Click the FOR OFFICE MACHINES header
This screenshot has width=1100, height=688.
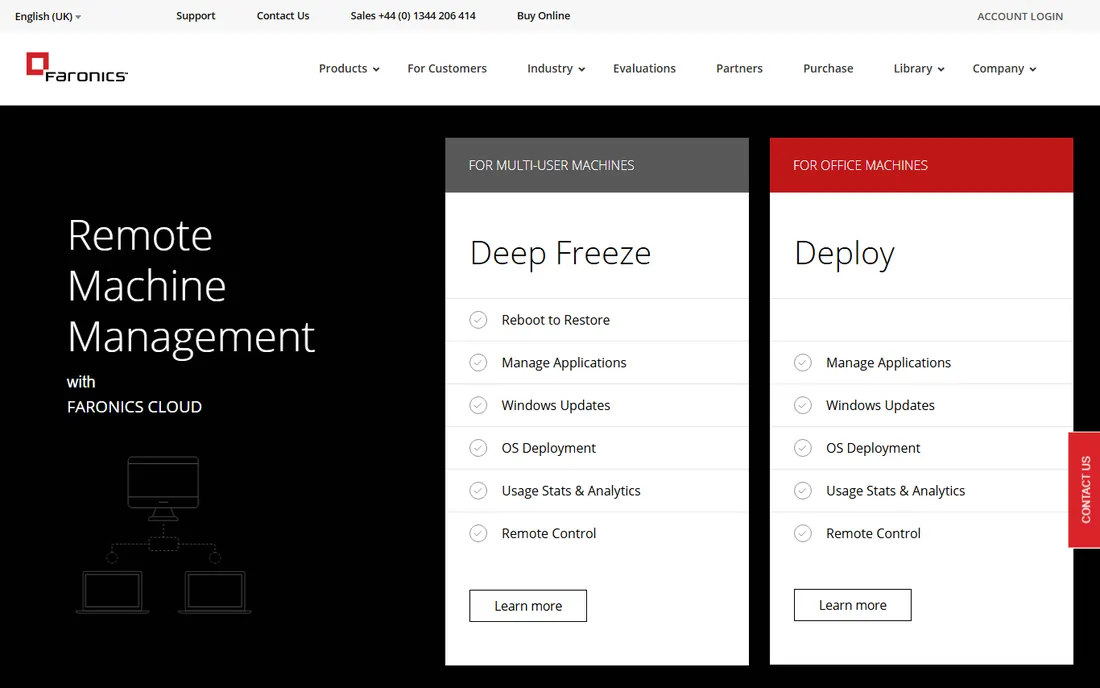click(921, 166)
